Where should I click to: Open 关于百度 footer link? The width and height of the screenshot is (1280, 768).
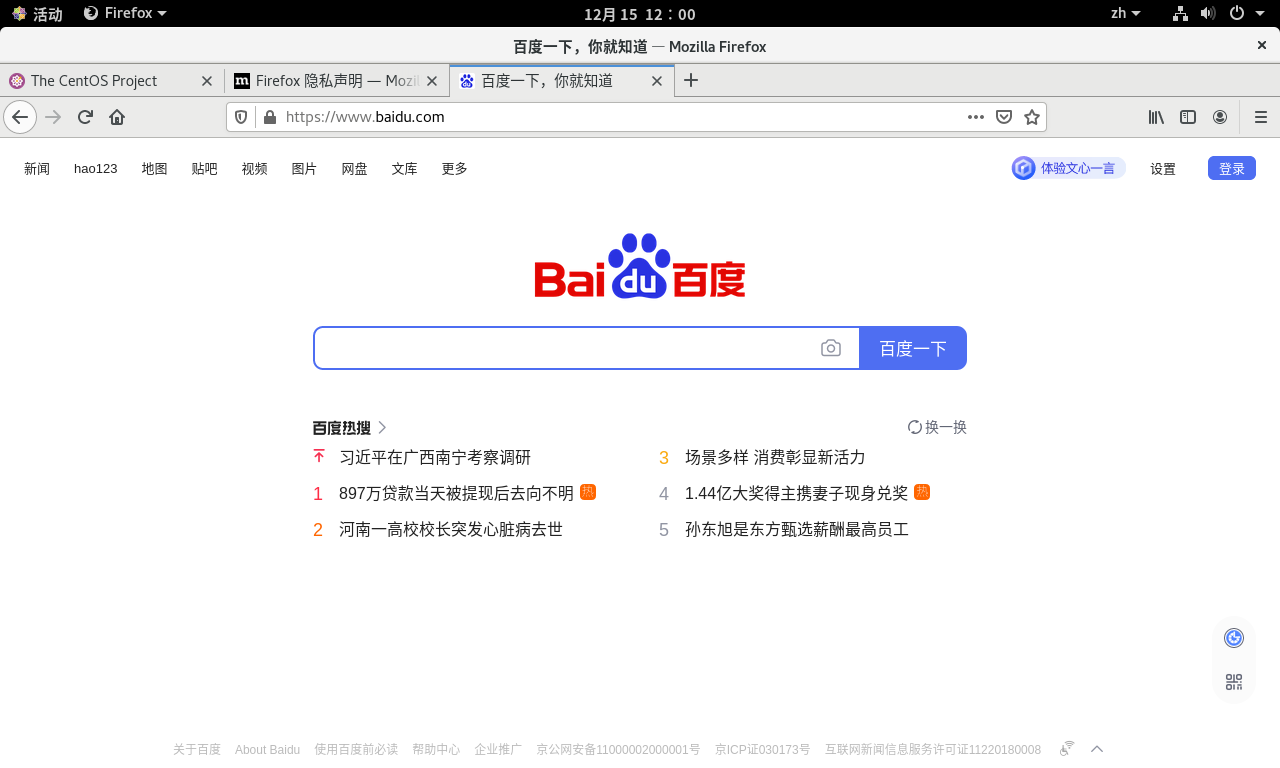(197, 749)
